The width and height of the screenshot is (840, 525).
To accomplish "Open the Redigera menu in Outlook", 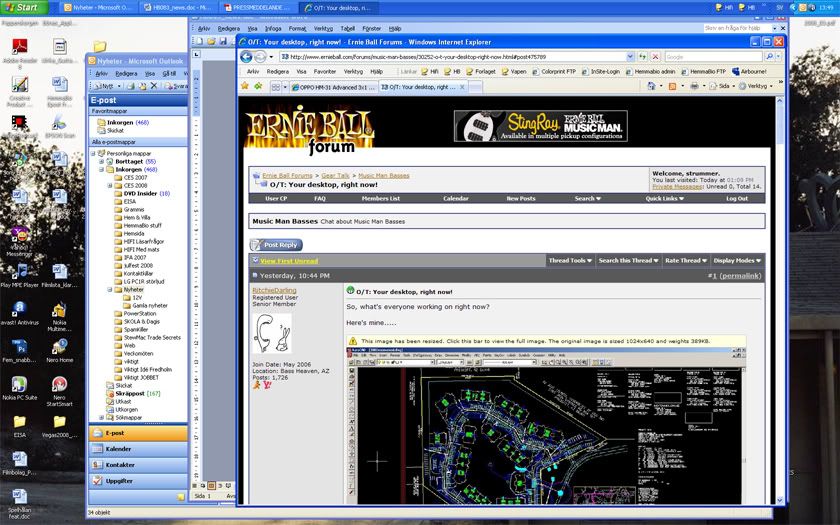I will coord(126,73).
